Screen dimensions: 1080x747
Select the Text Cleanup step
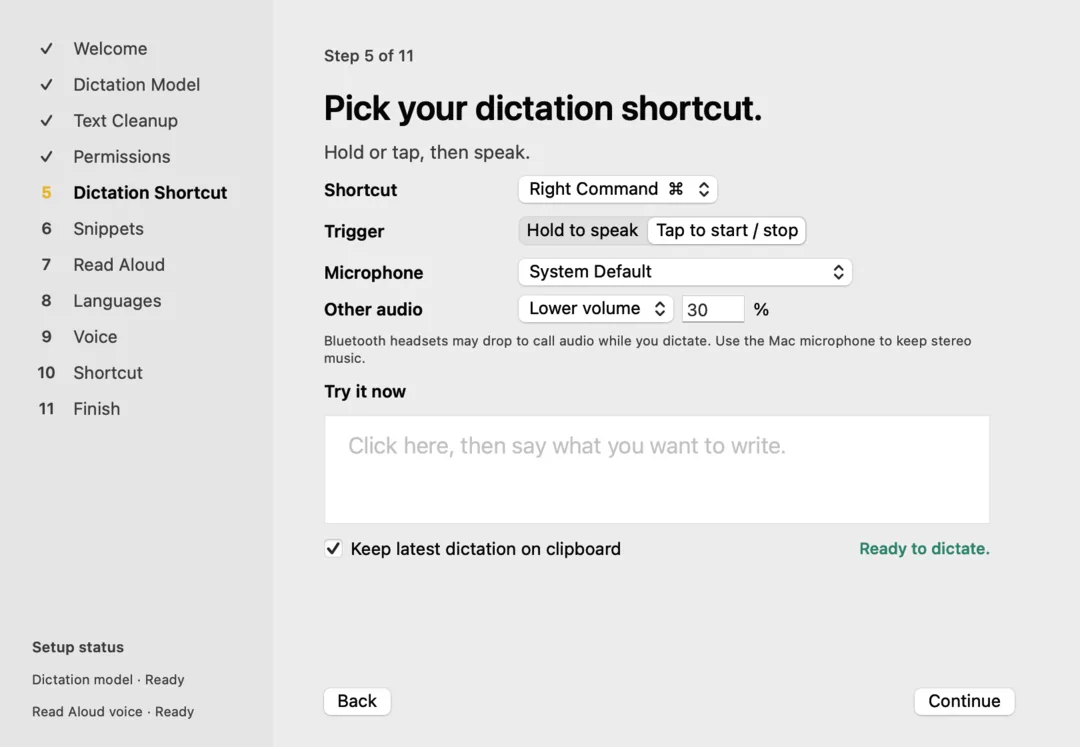point(125,120)
